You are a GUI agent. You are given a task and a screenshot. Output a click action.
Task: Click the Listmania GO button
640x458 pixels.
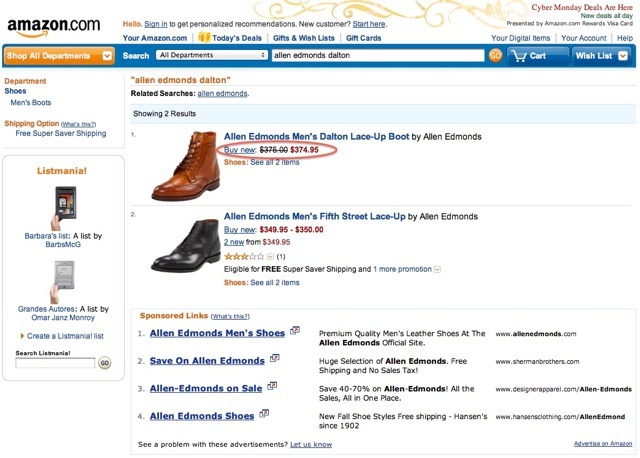click(104, 363)
